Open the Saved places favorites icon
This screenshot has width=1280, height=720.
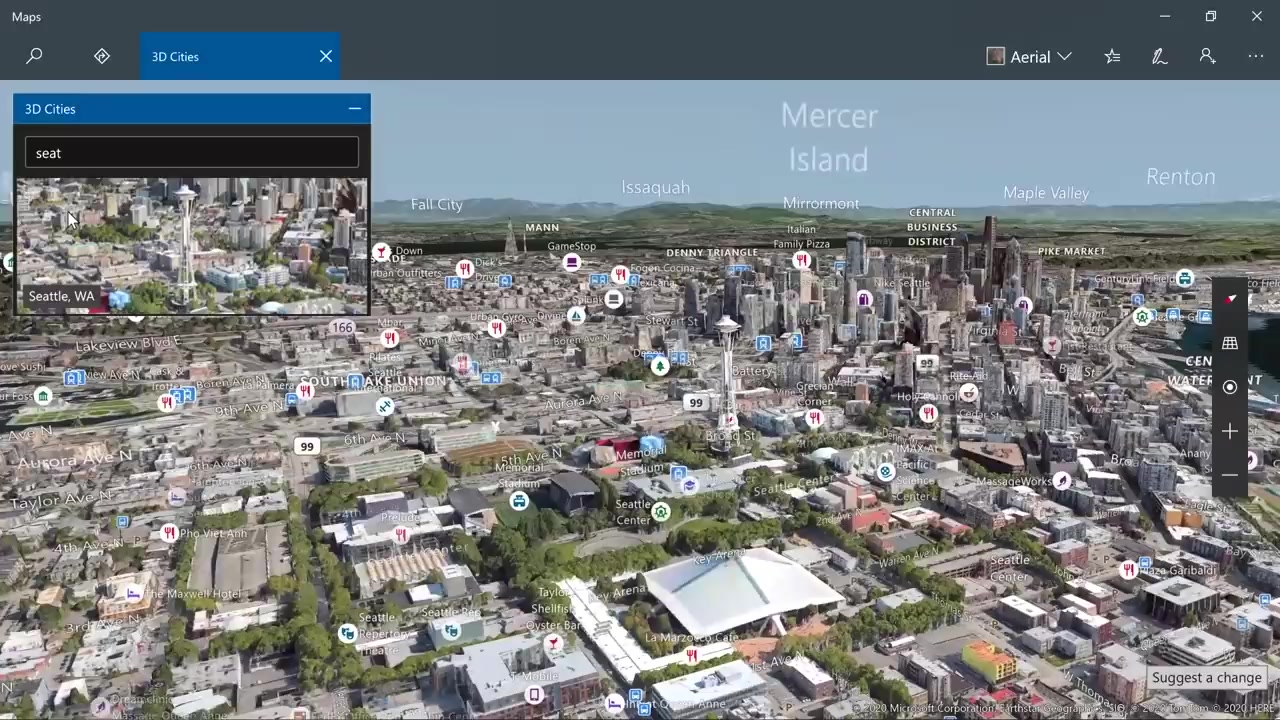[1112, 57]
